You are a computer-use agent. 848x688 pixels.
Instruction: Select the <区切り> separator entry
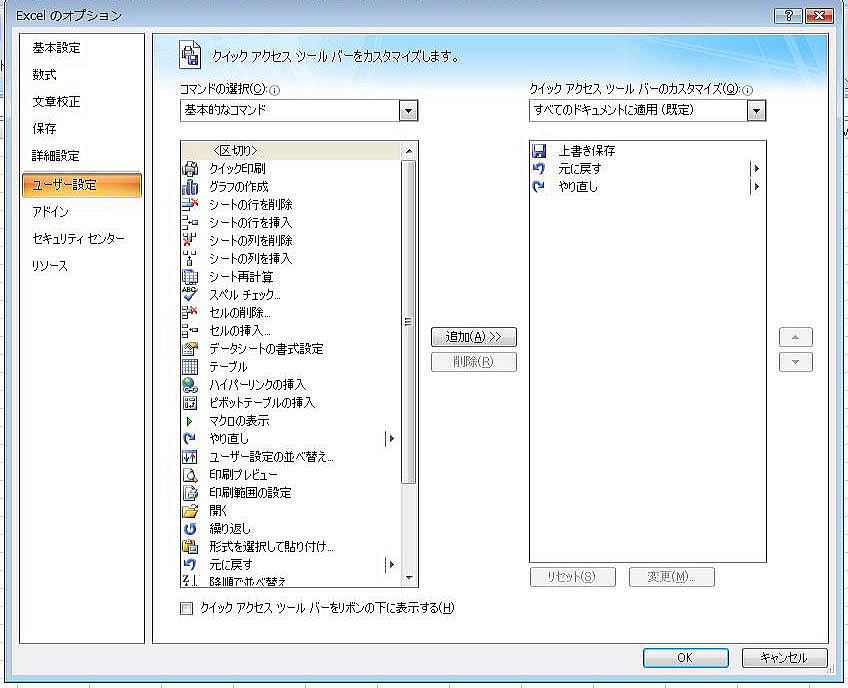tap(292, 151)
